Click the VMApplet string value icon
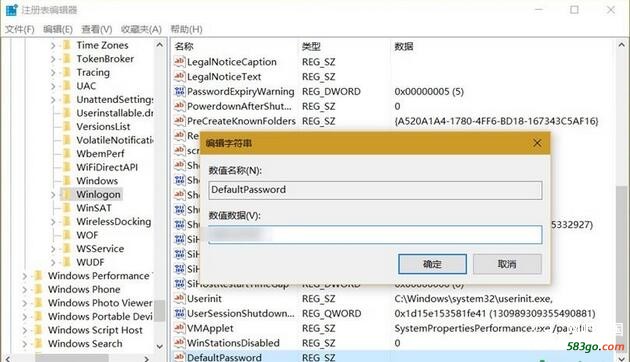 click(179, 328)
